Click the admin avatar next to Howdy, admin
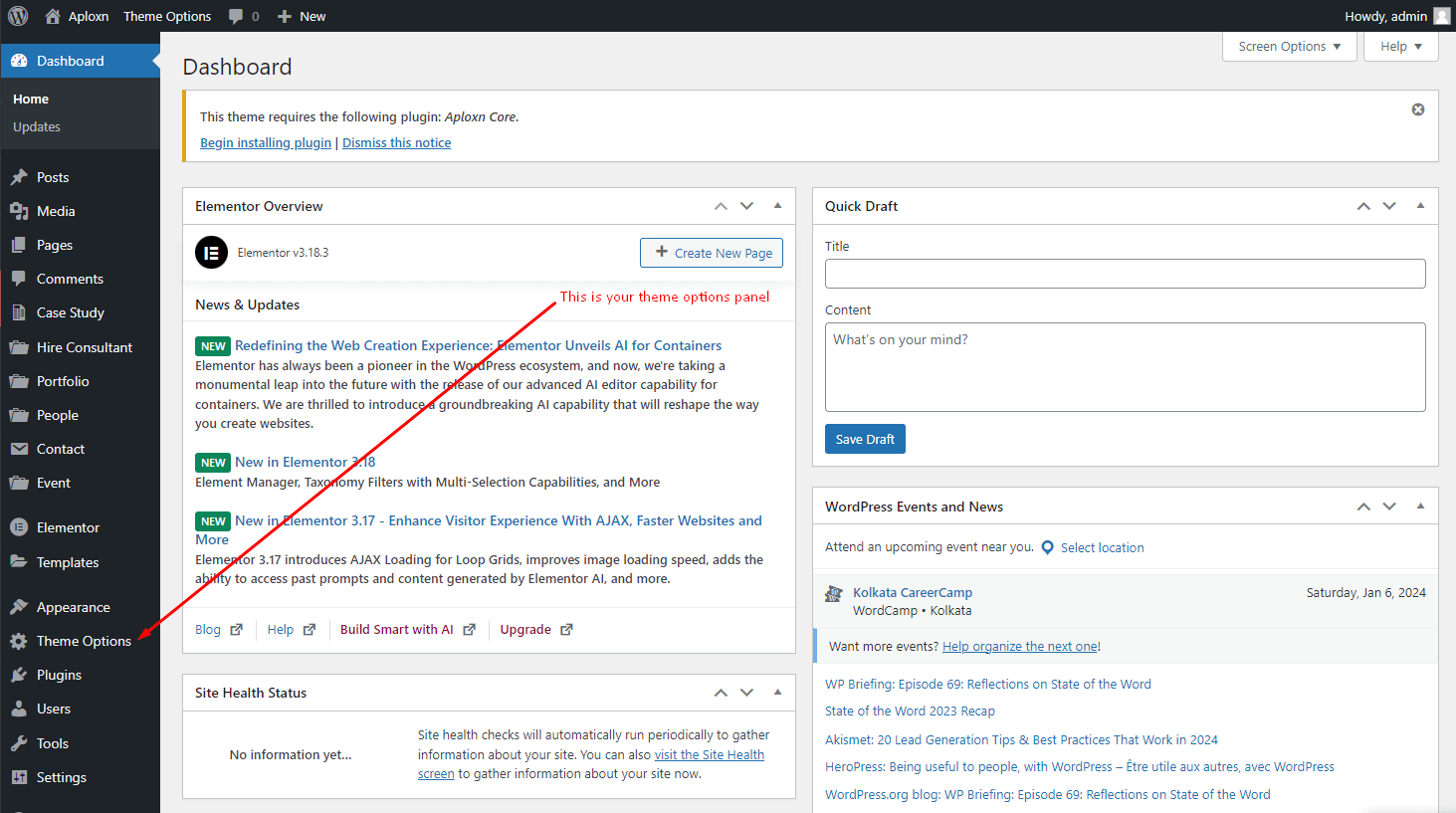The width and height of the screenshot is (1456, 813). [x=1442, y=16]
